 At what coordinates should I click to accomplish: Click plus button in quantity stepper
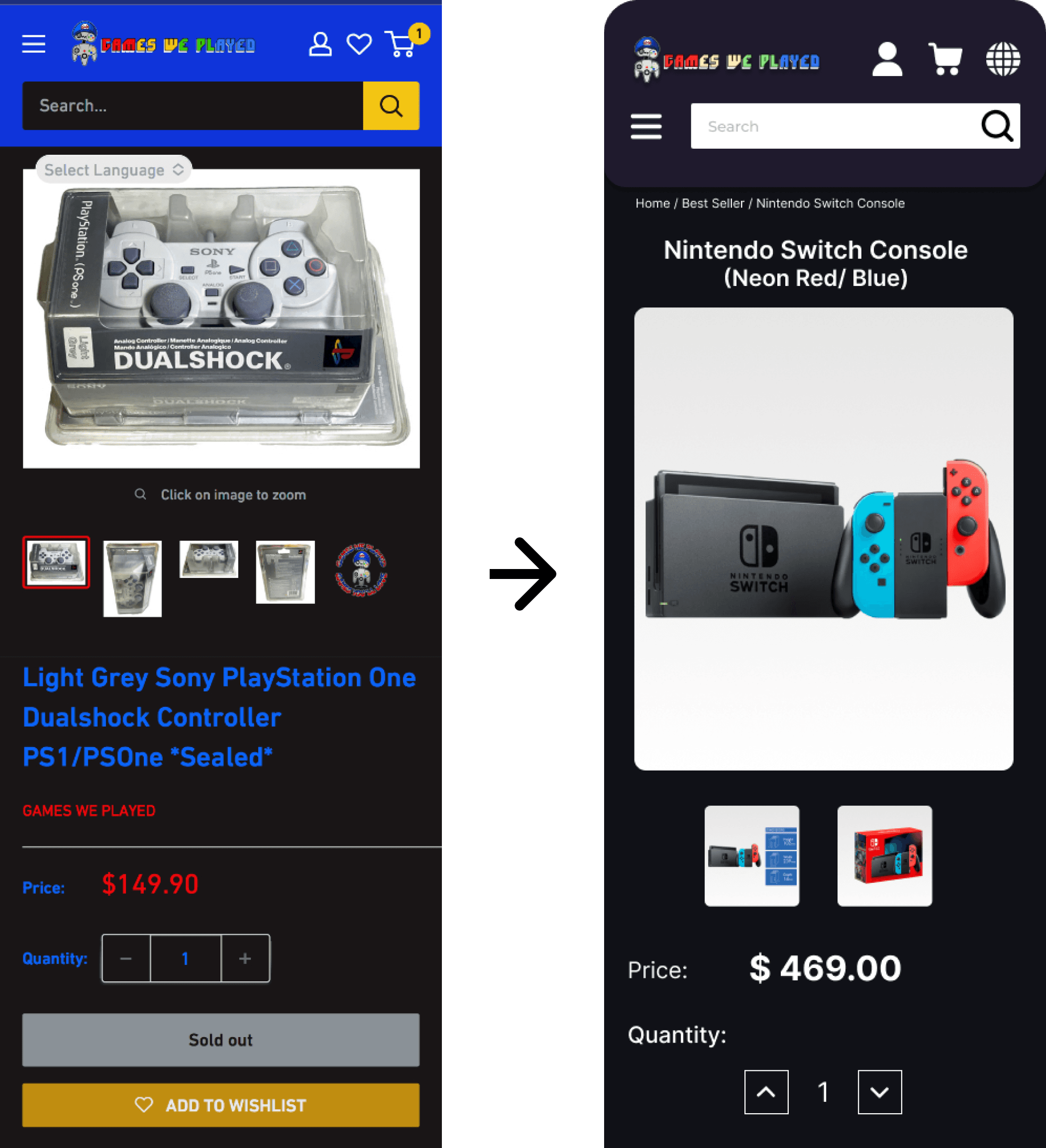pyautogui.click(x=245, y=958)
